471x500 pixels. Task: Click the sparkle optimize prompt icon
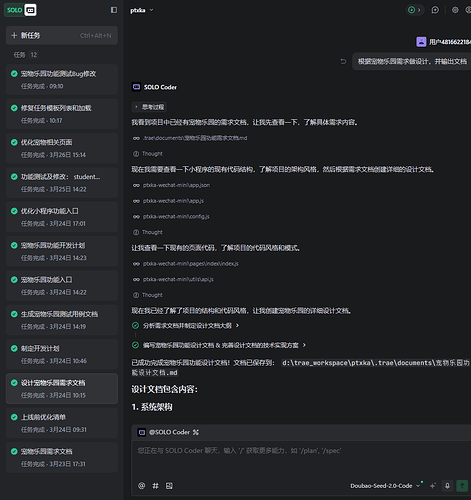pos(433,486)
